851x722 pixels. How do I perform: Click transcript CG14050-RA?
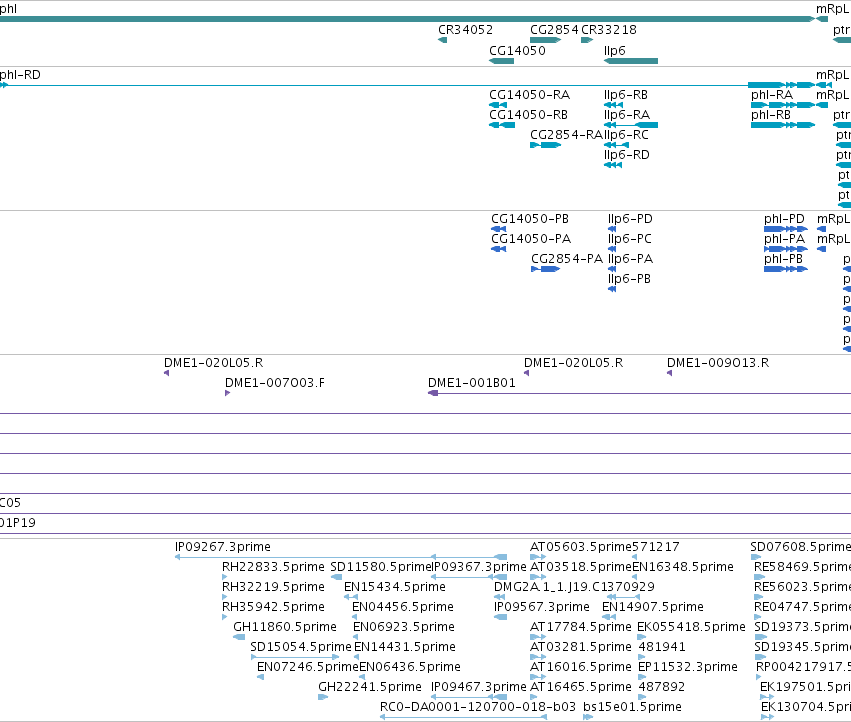498,105
